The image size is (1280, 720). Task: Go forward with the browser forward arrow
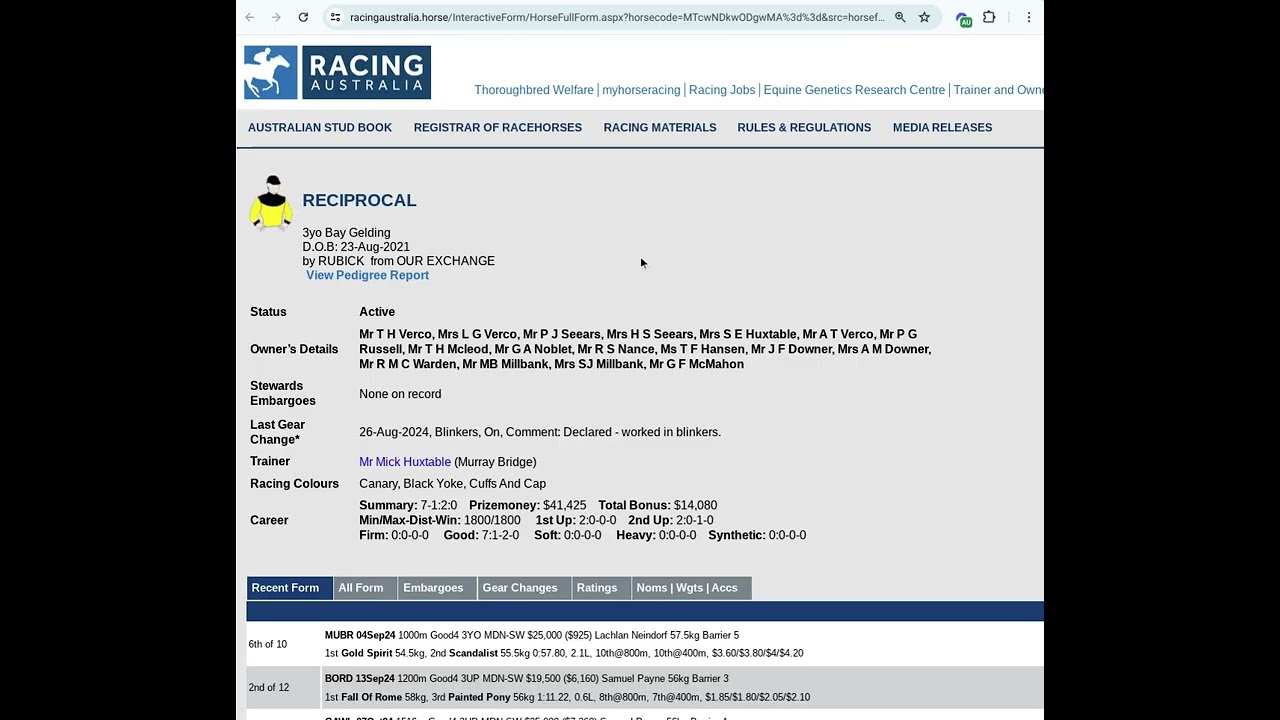pos(276,17)
